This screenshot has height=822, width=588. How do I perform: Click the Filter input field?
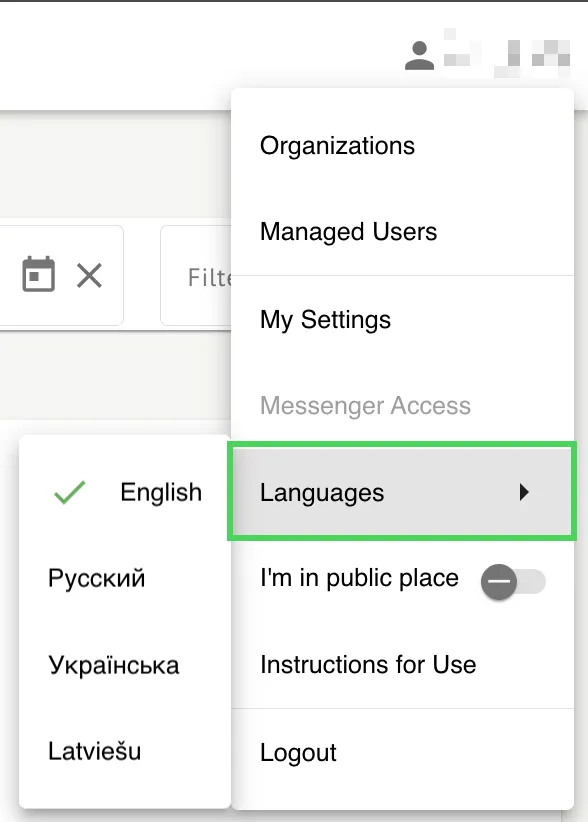tap(196, 276)
